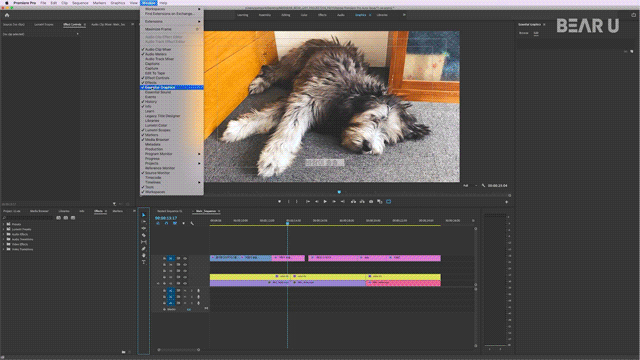Expand the Audio Transitions folder
Screen dimensions: 640x360
click(x=4, y=239)
